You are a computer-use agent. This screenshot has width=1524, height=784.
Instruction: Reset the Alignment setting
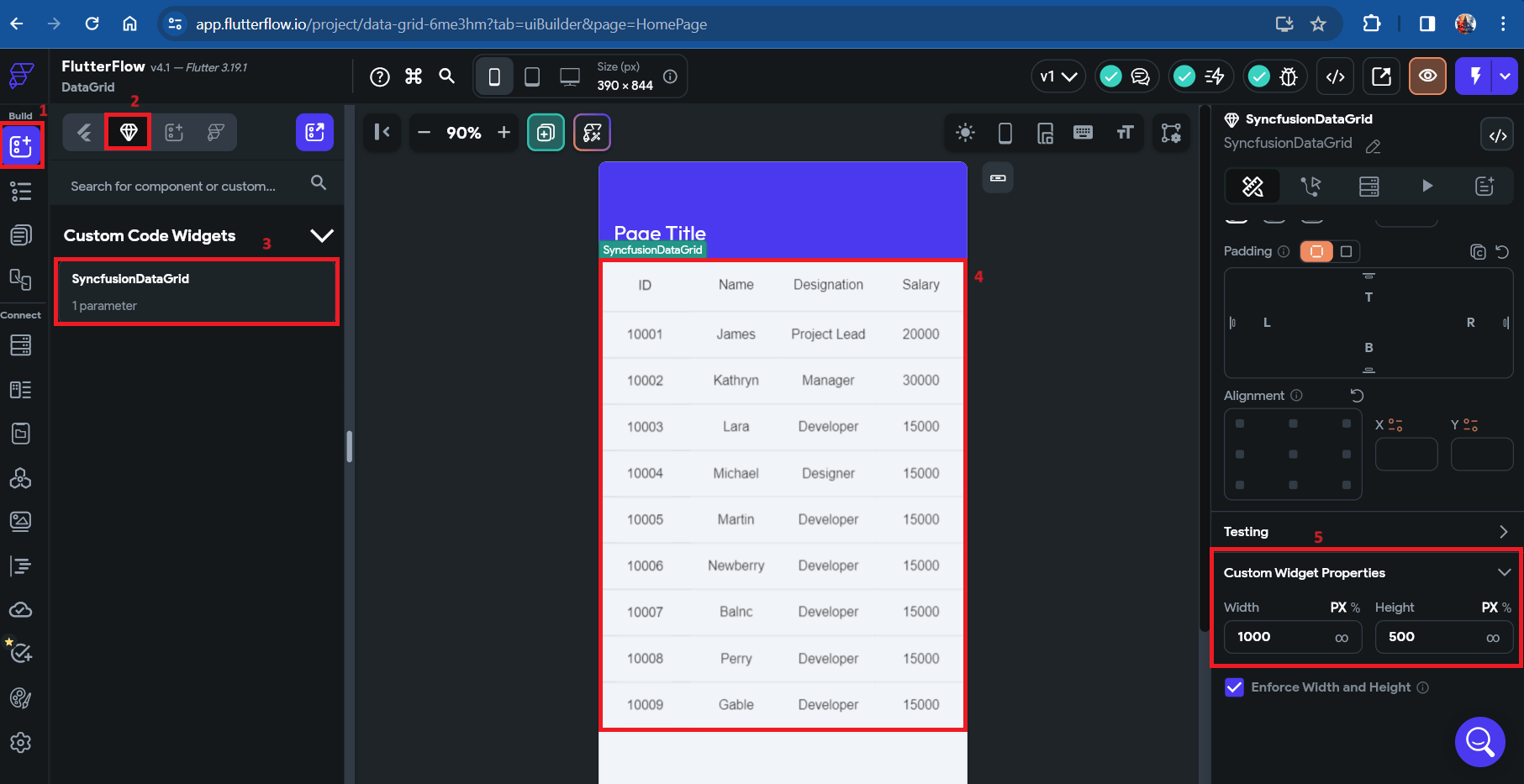pos(1356,395)
